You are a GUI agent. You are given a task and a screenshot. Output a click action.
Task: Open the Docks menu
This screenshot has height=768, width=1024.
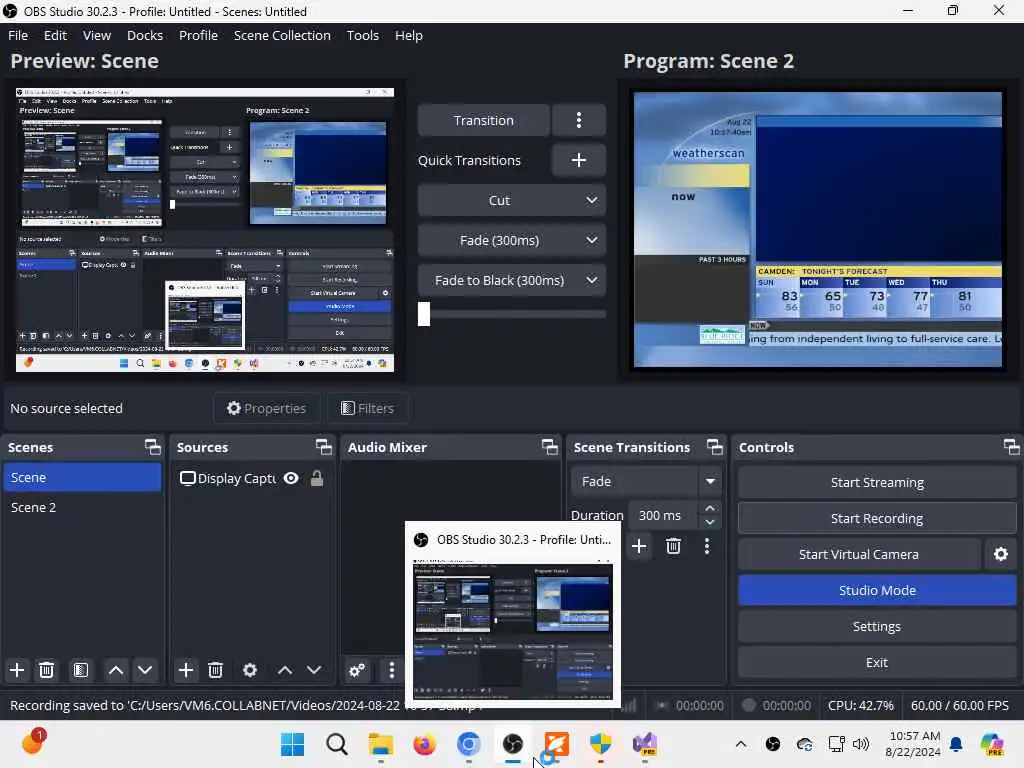click(144, 35)
